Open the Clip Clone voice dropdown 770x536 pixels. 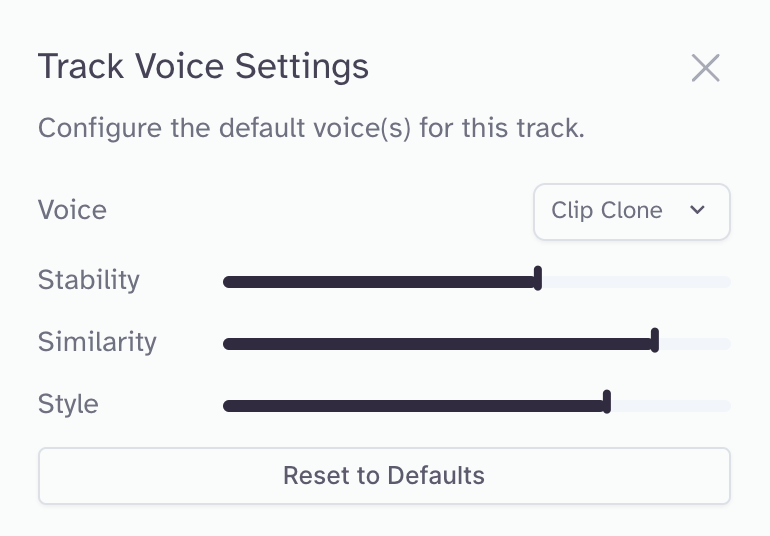(631, 211)
